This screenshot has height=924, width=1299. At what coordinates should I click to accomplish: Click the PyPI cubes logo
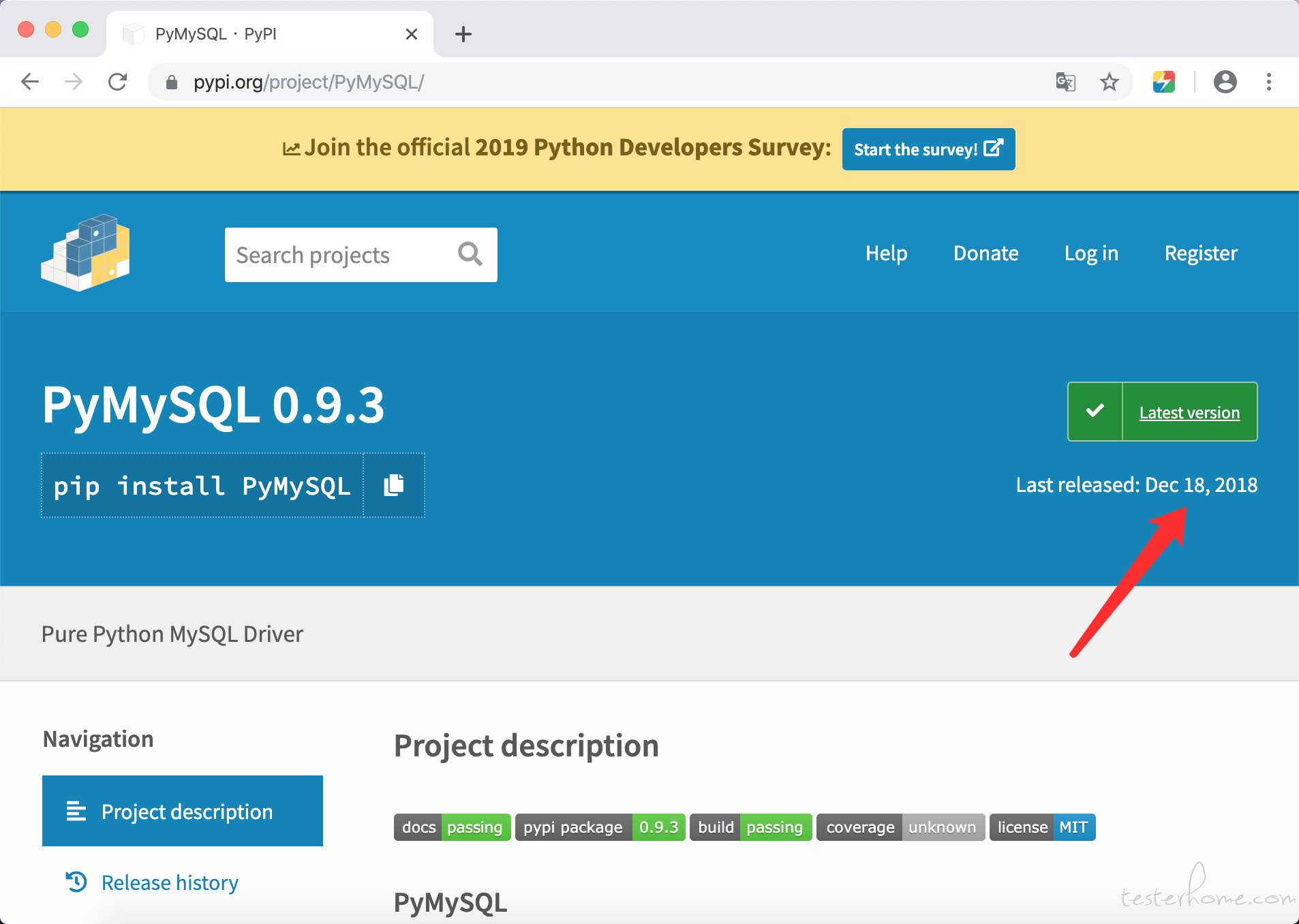point(86,253)
